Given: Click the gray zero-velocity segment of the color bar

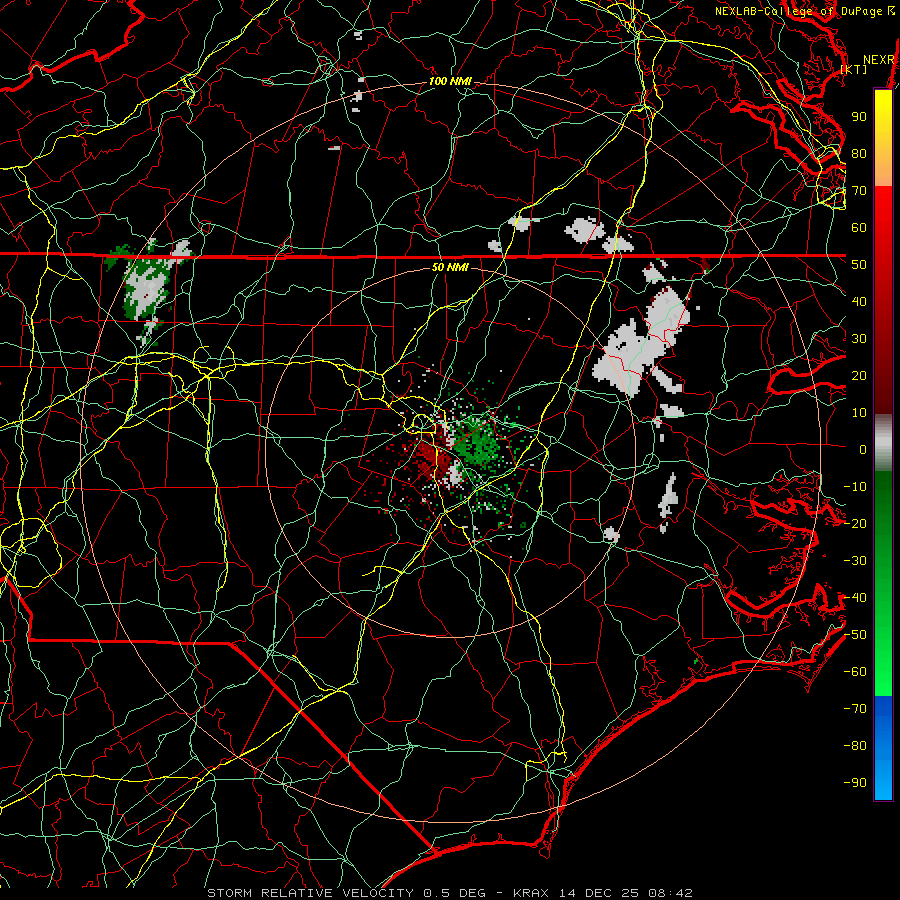Looking at the screenshot, I should click(x=883, y=443).
